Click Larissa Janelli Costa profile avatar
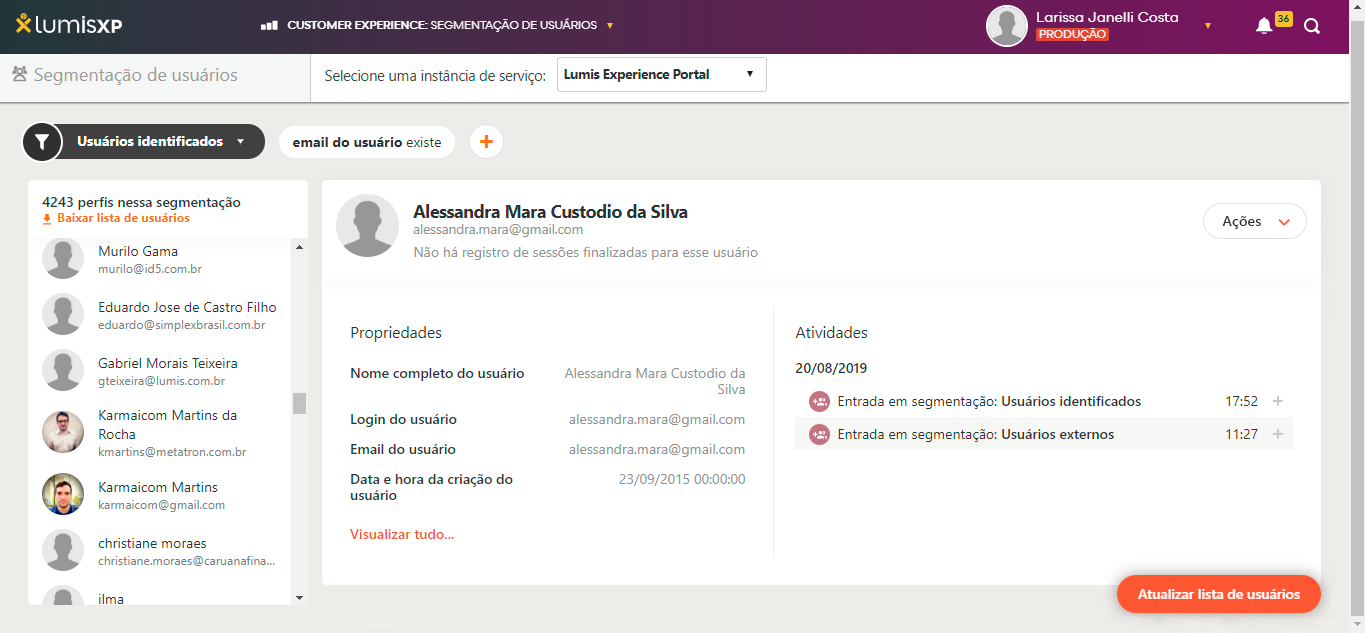This screenshot has height=633, width=1365. (1007, 26)
